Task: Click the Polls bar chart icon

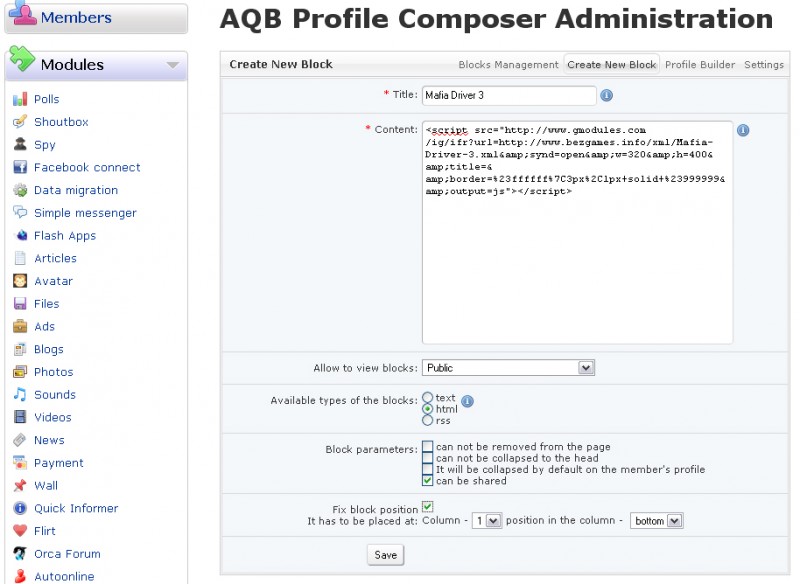Action: click(20, 99)
